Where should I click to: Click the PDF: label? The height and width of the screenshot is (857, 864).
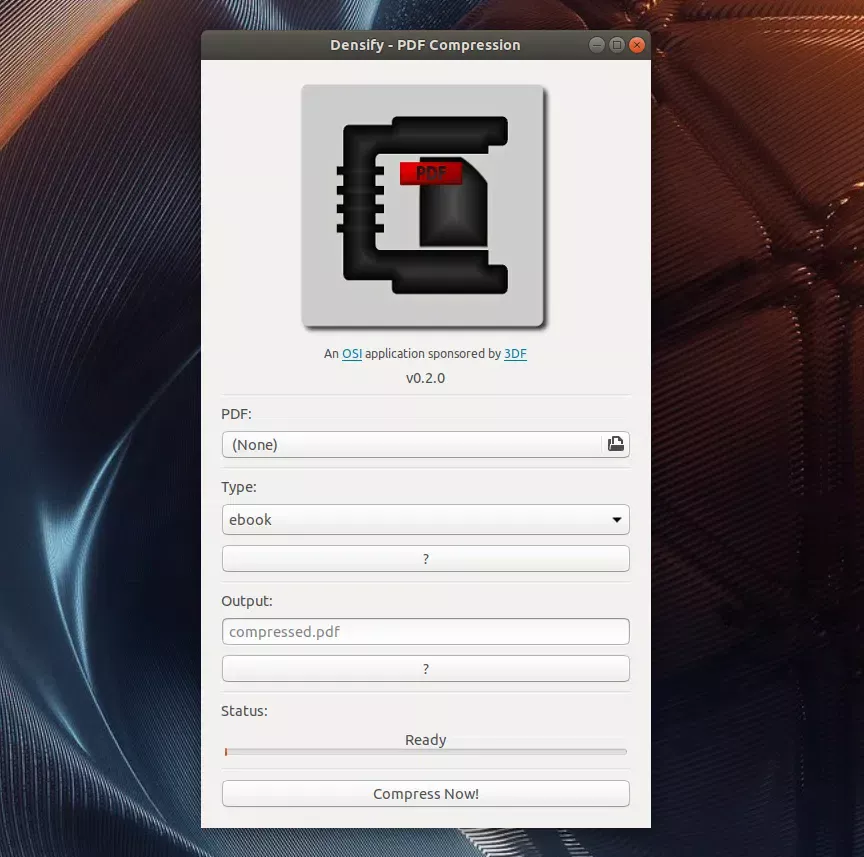[236, 414]
